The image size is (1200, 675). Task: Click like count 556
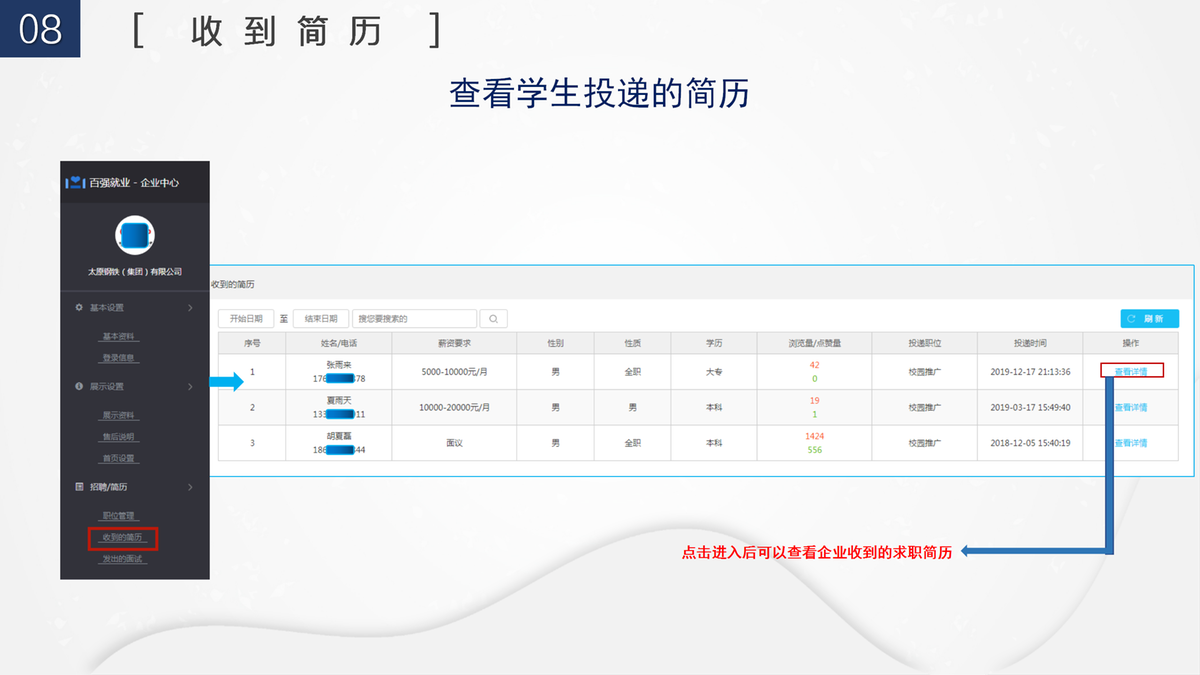814,450
